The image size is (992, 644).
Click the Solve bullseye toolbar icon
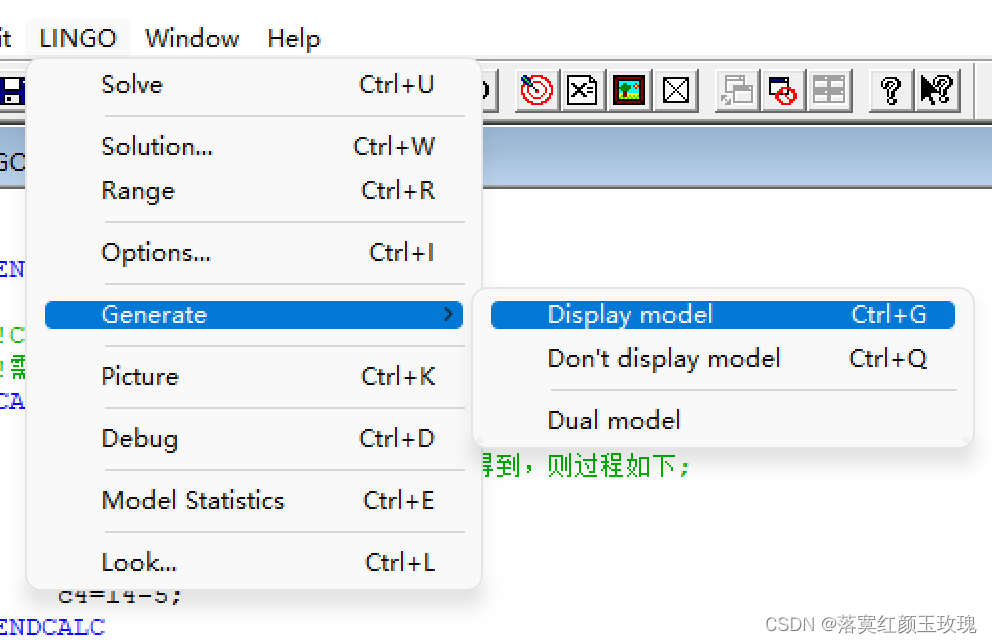click(536, 90)
